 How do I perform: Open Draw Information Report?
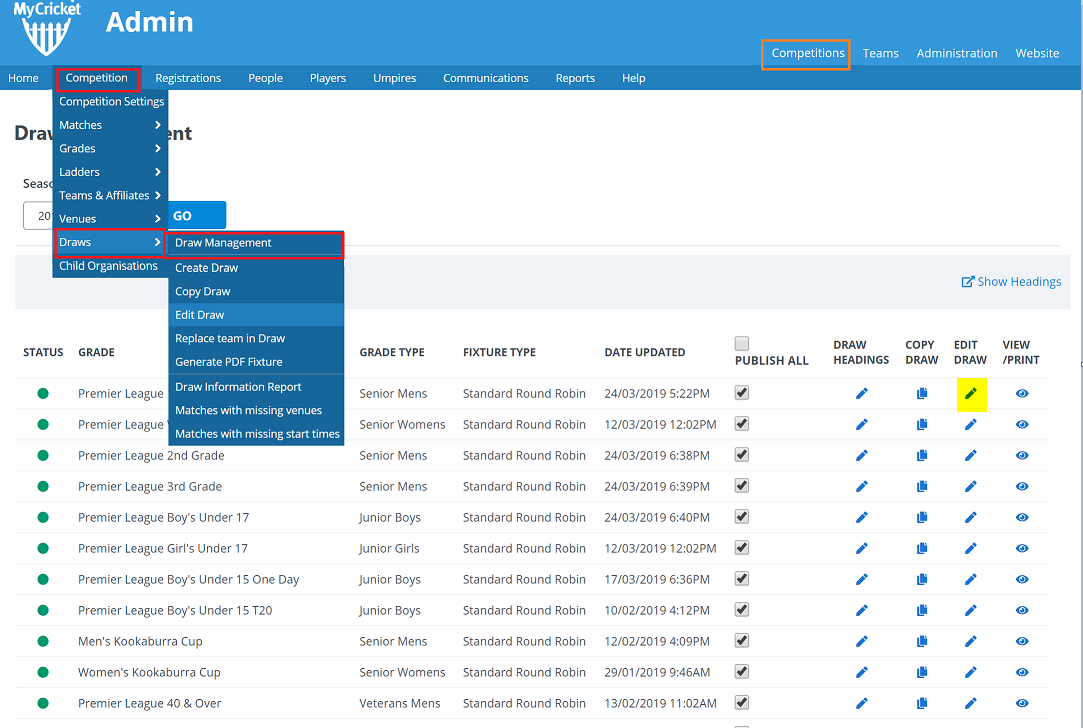(x=256, y=387)
